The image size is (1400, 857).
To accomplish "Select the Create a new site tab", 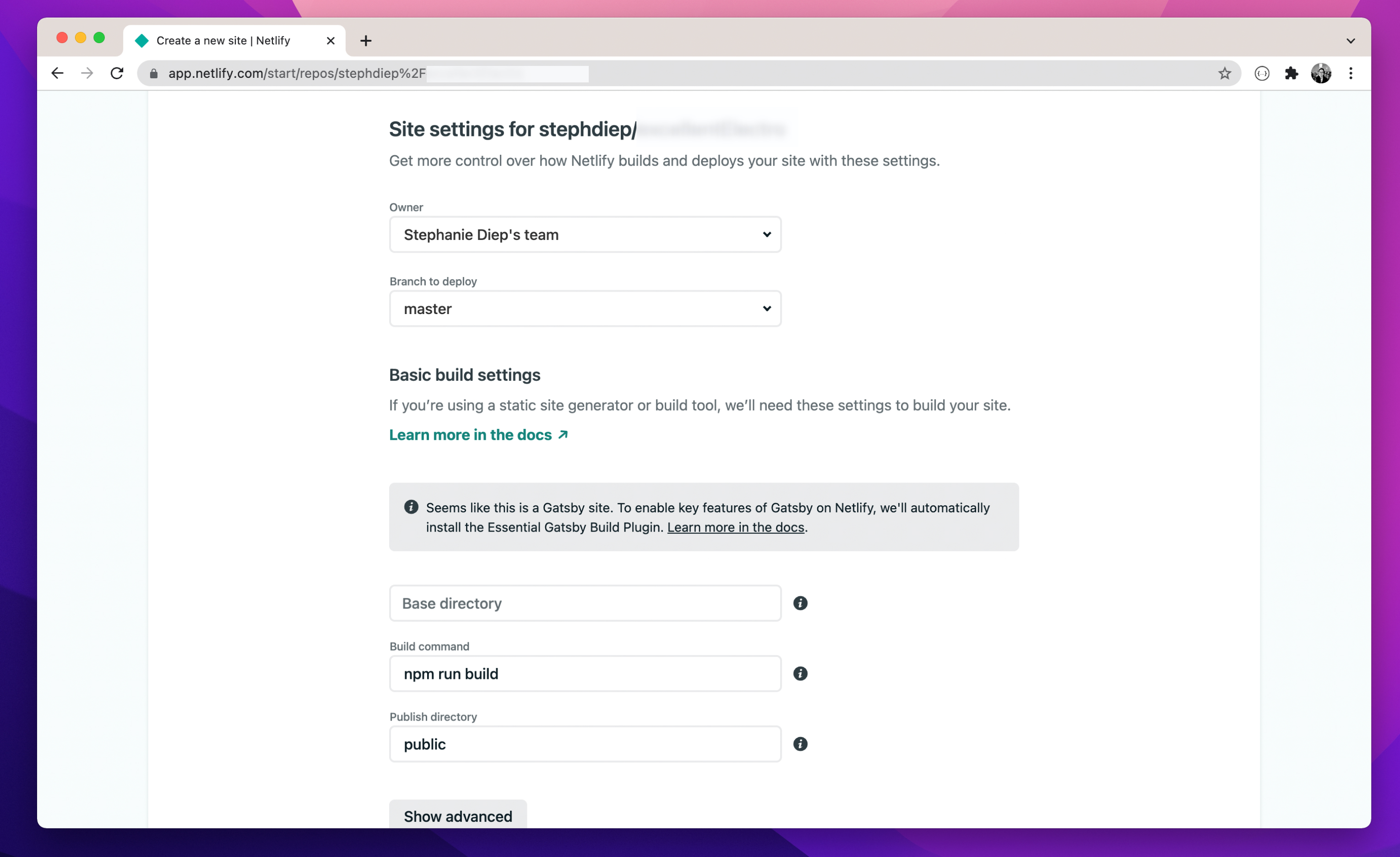I will point(223,40).
